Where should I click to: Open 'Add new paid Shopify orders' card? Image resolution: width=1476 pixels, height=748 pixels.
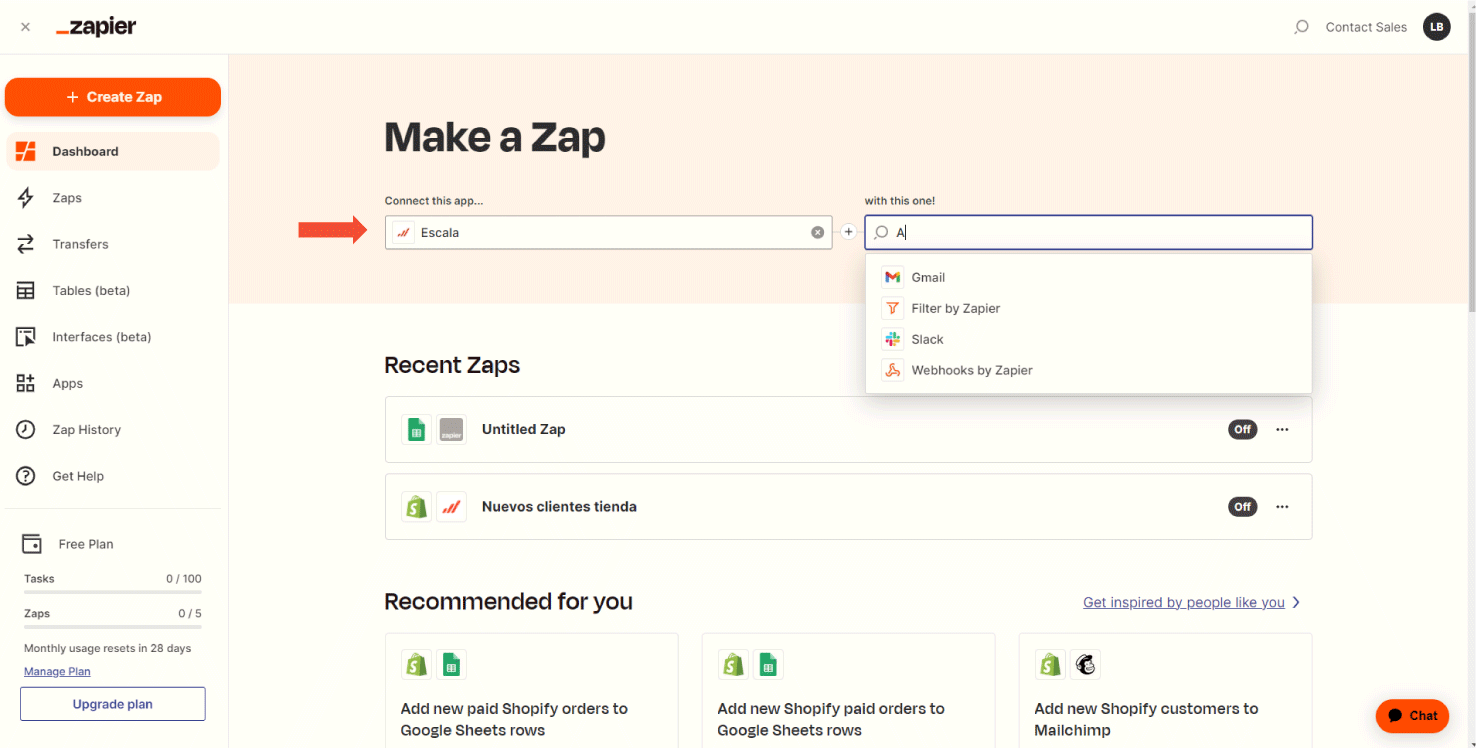(x=532, y=690)
